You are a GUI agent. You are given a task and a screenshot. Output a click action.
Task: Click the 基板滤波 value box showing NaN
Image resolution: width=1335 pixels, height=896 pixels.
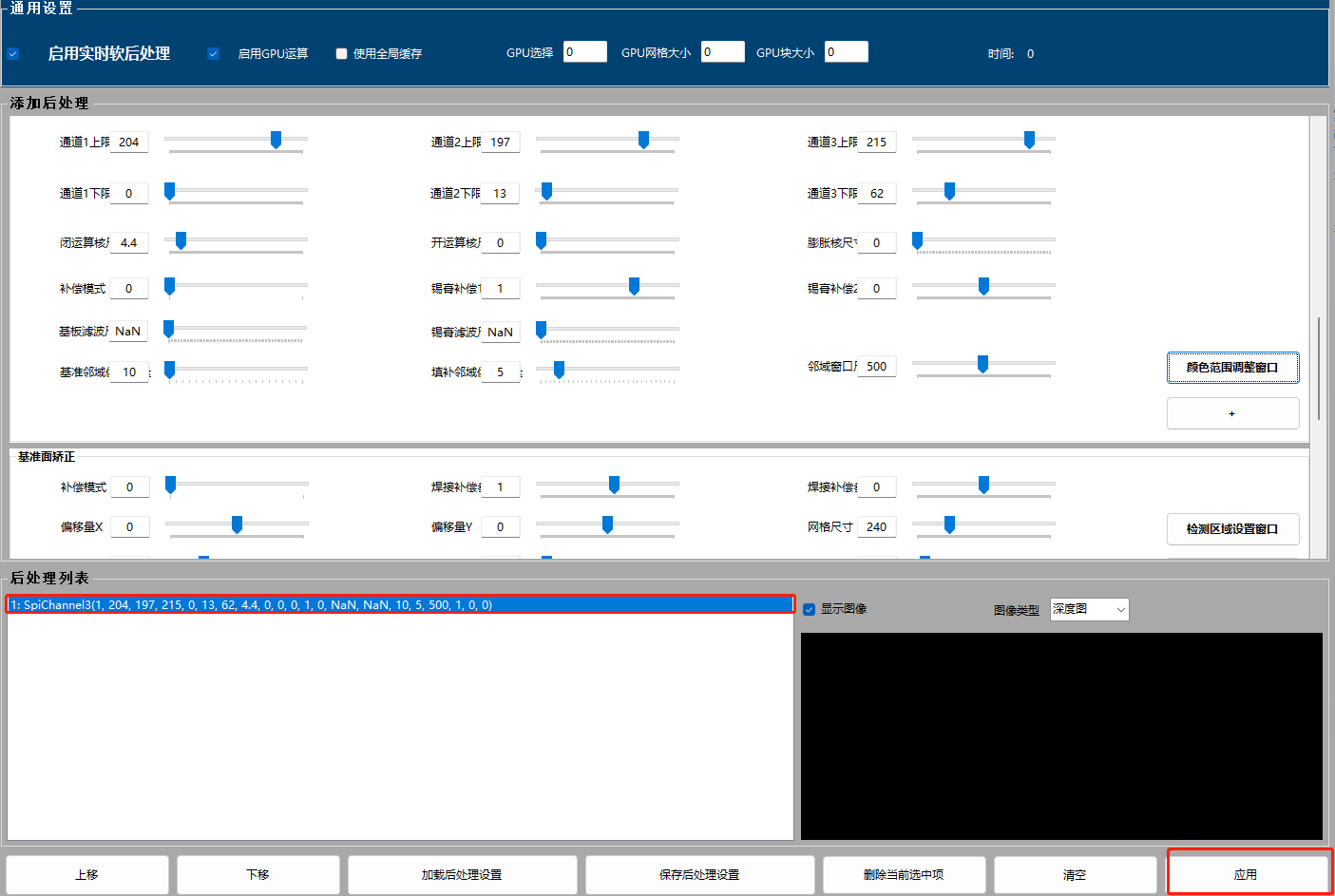tap(129, 332)
